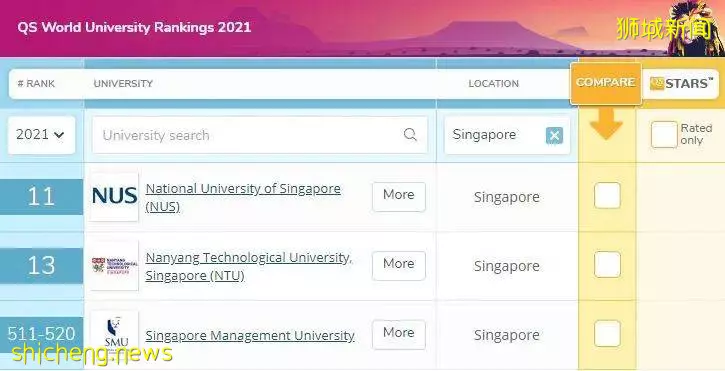
Task: Check compare box for NUS
Action: click(x=607, y=195)
